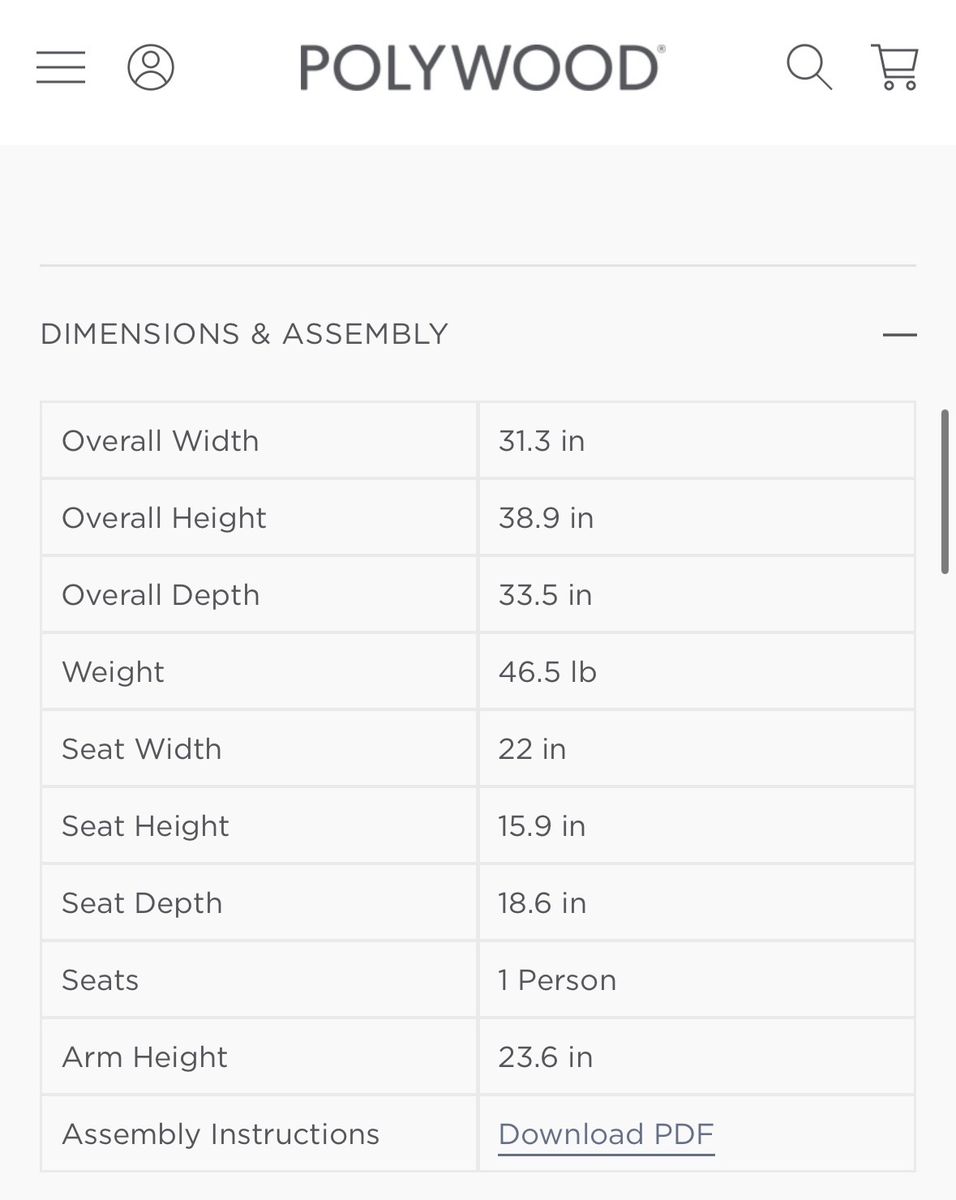Screen dimensions: 956x1200
Task: Select the Assembly Instructions row label
Action: point(221,1134)
